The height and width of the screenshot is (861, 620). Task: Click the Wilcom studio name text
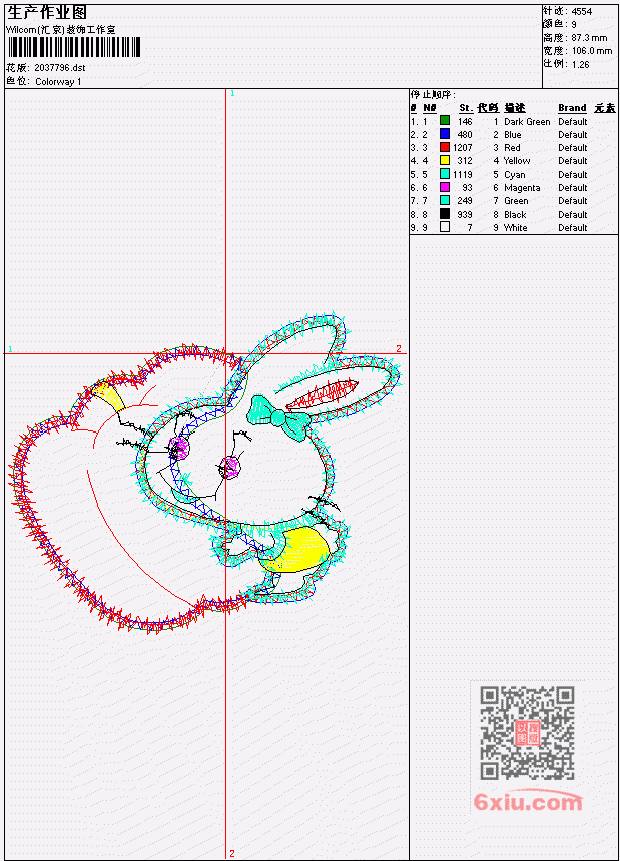61,30
